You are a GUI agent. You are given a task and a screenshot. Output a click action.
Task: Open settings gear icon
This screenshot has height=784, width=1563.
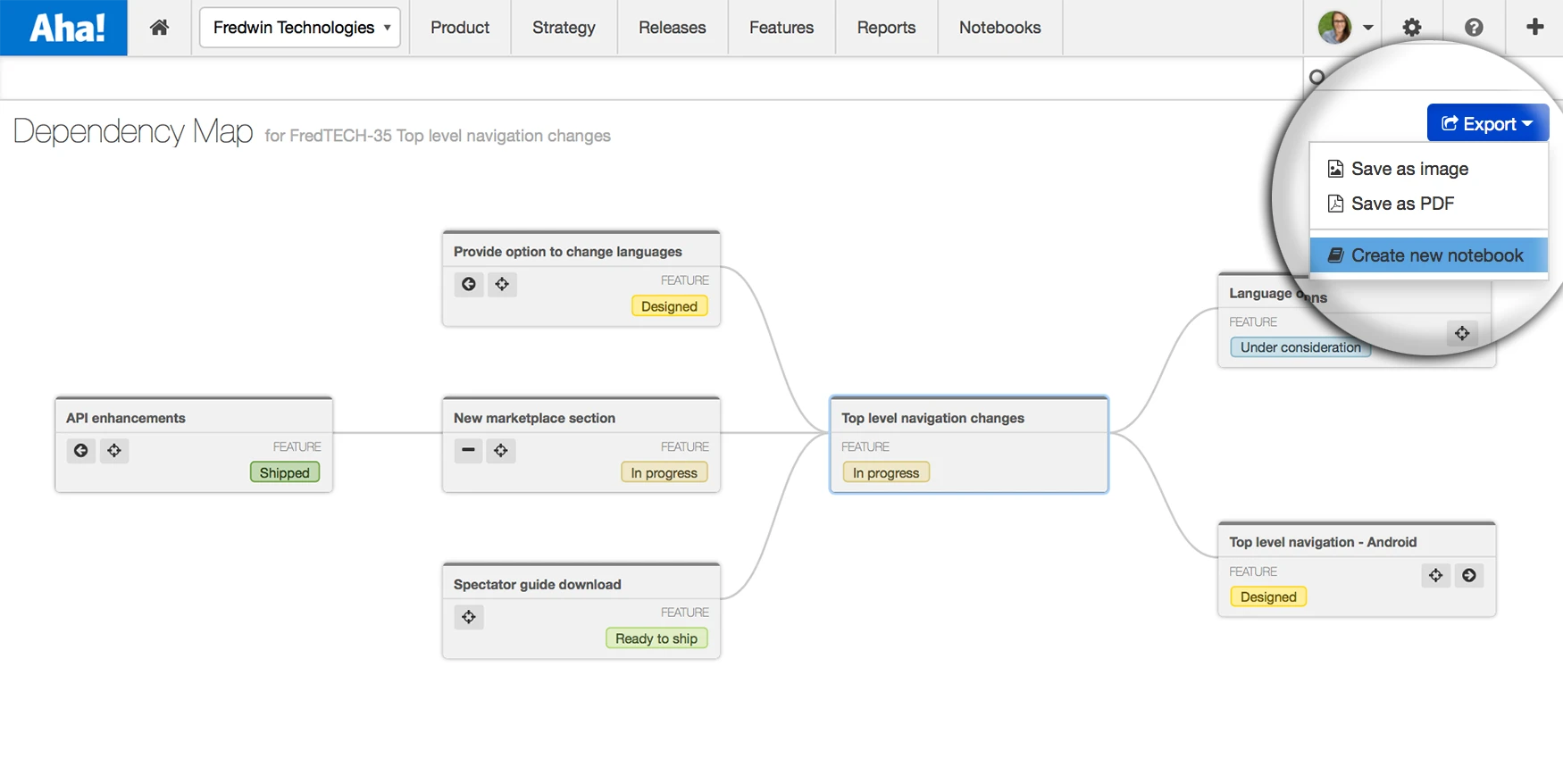(1411, 28)
